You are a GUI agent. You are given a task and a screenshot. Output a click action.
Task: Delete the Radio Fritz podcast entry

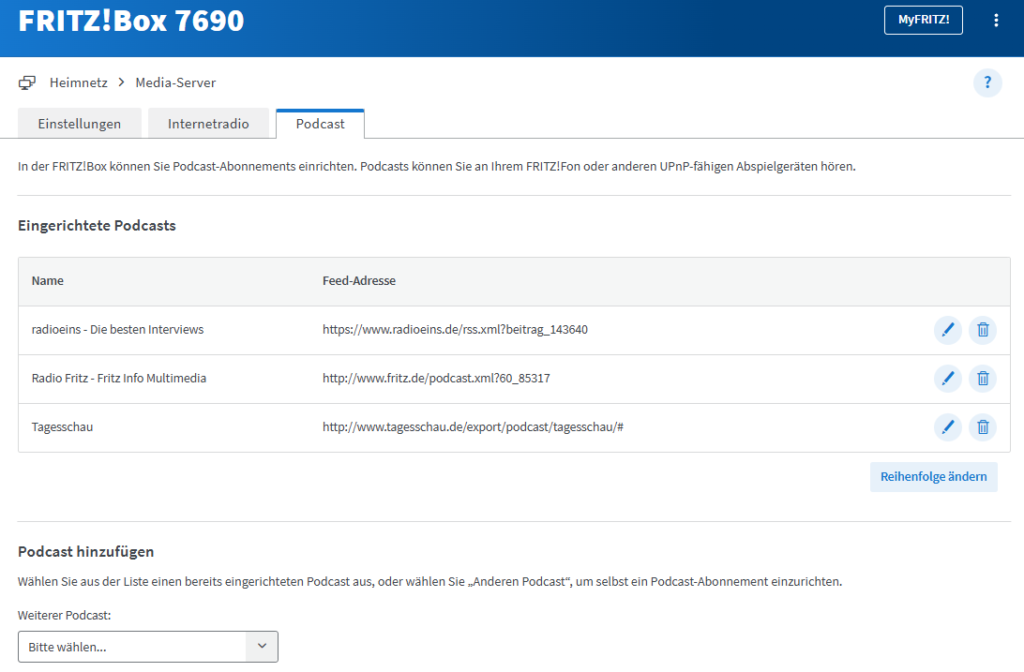click(x=983, y=378)
